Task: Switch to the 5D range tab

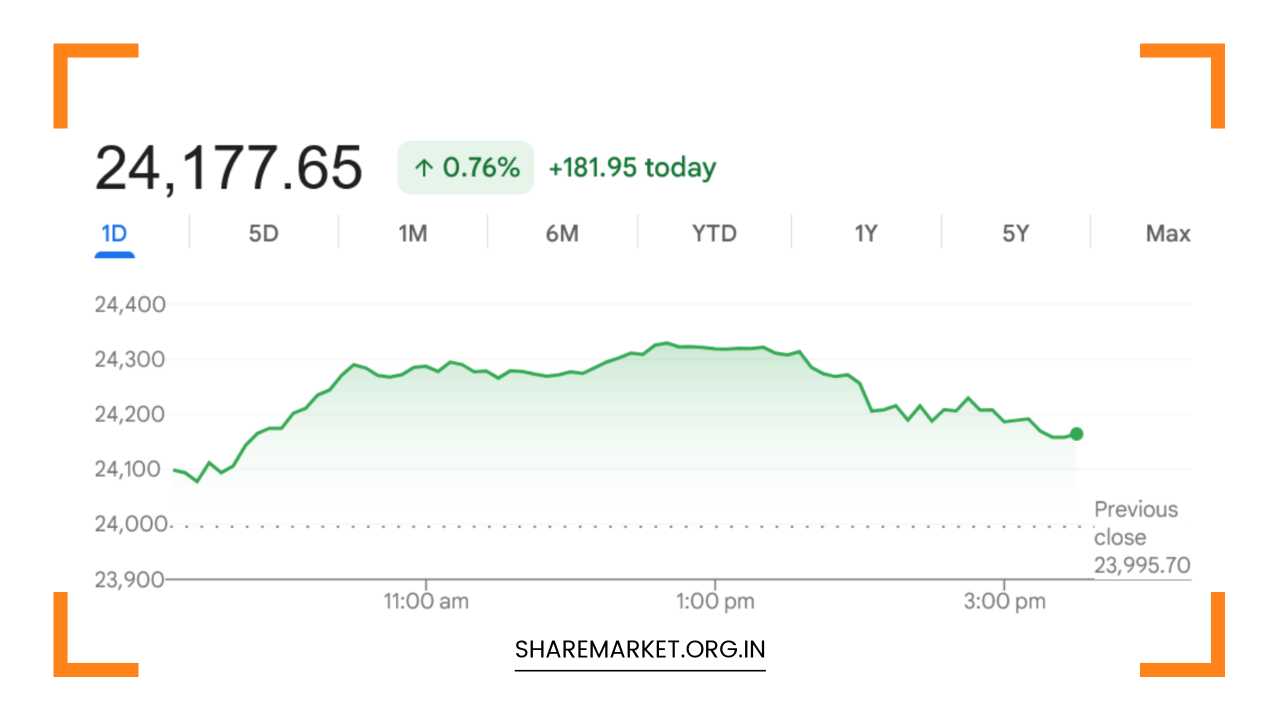Action: point(263,234)
